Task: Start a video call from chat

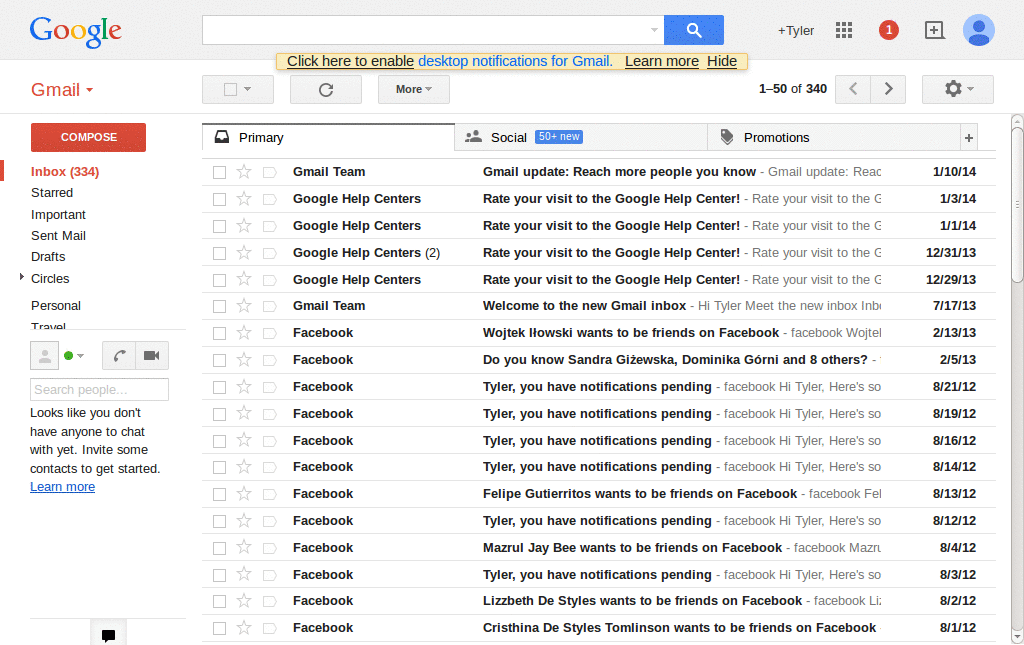Action: click(x=152, y=356)
